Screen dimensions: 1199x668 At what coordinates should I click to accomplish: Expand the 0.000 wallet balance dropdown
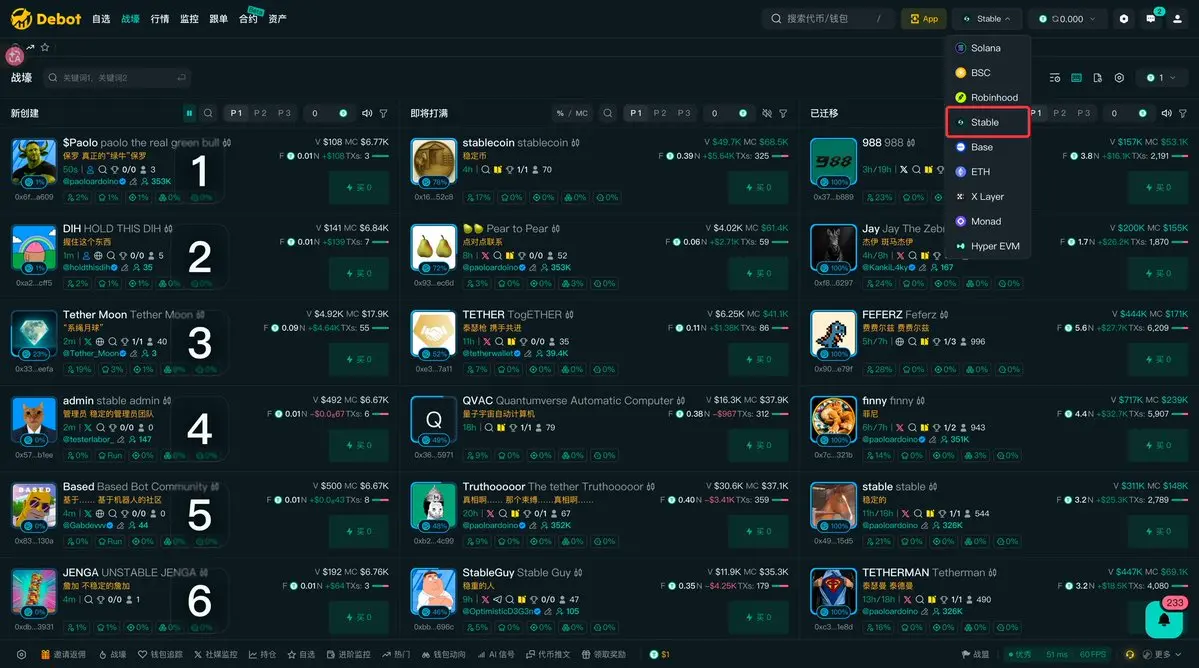(1067, 18)
